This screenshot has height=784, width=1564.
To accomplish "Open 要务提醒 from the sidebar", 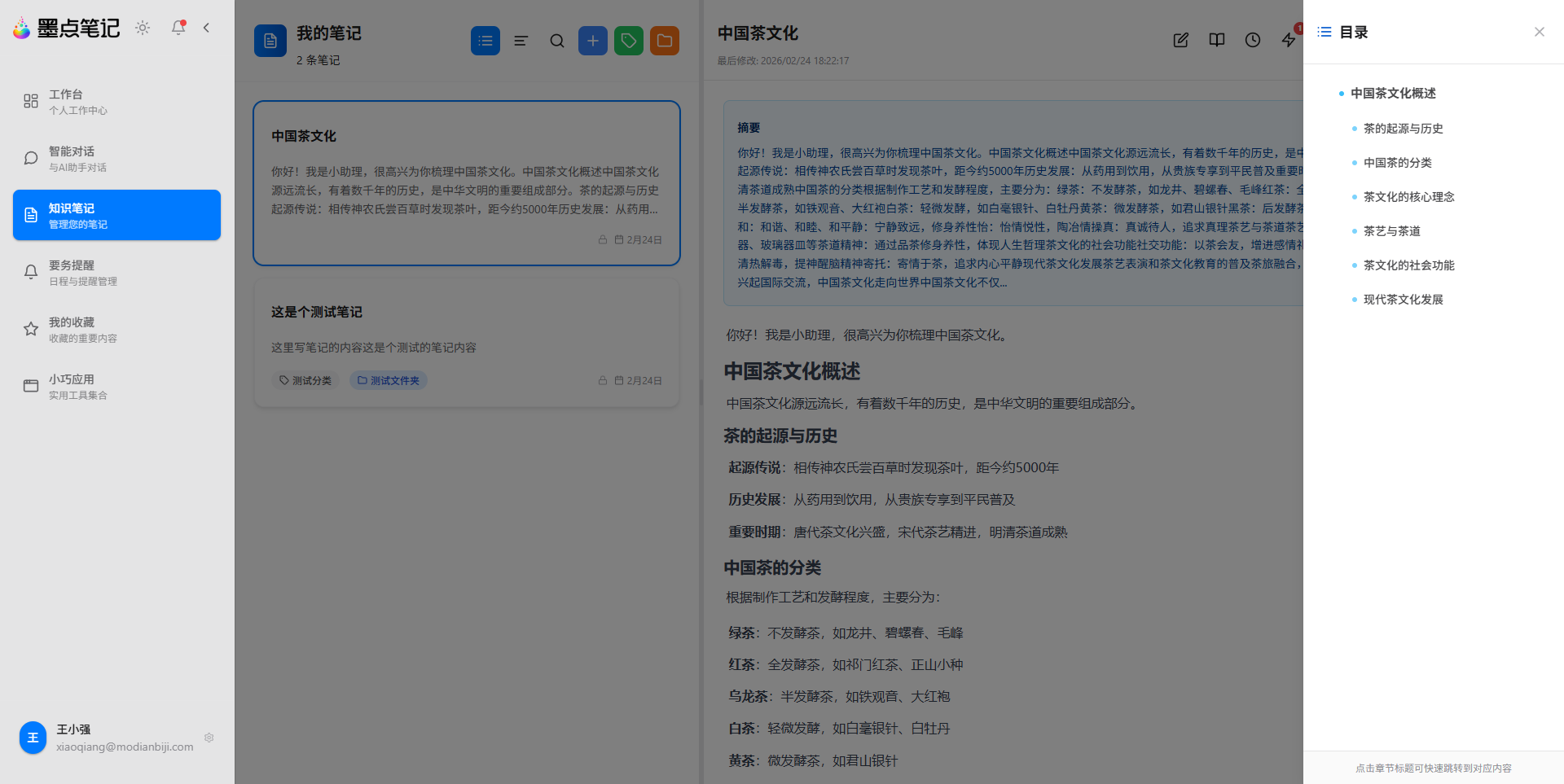I will 116,271.
